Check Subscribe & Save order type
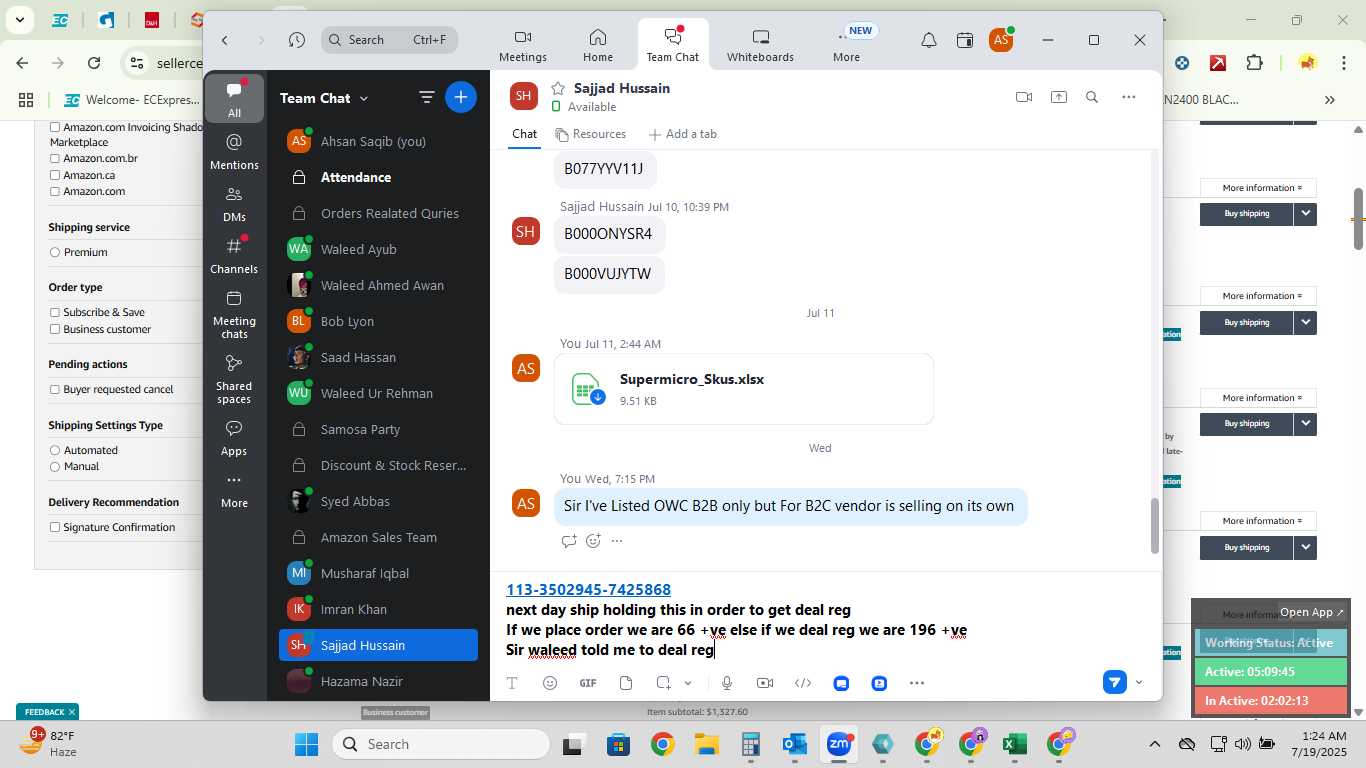This screenshot has width=1366, height=768. click(x=55, y=313)
